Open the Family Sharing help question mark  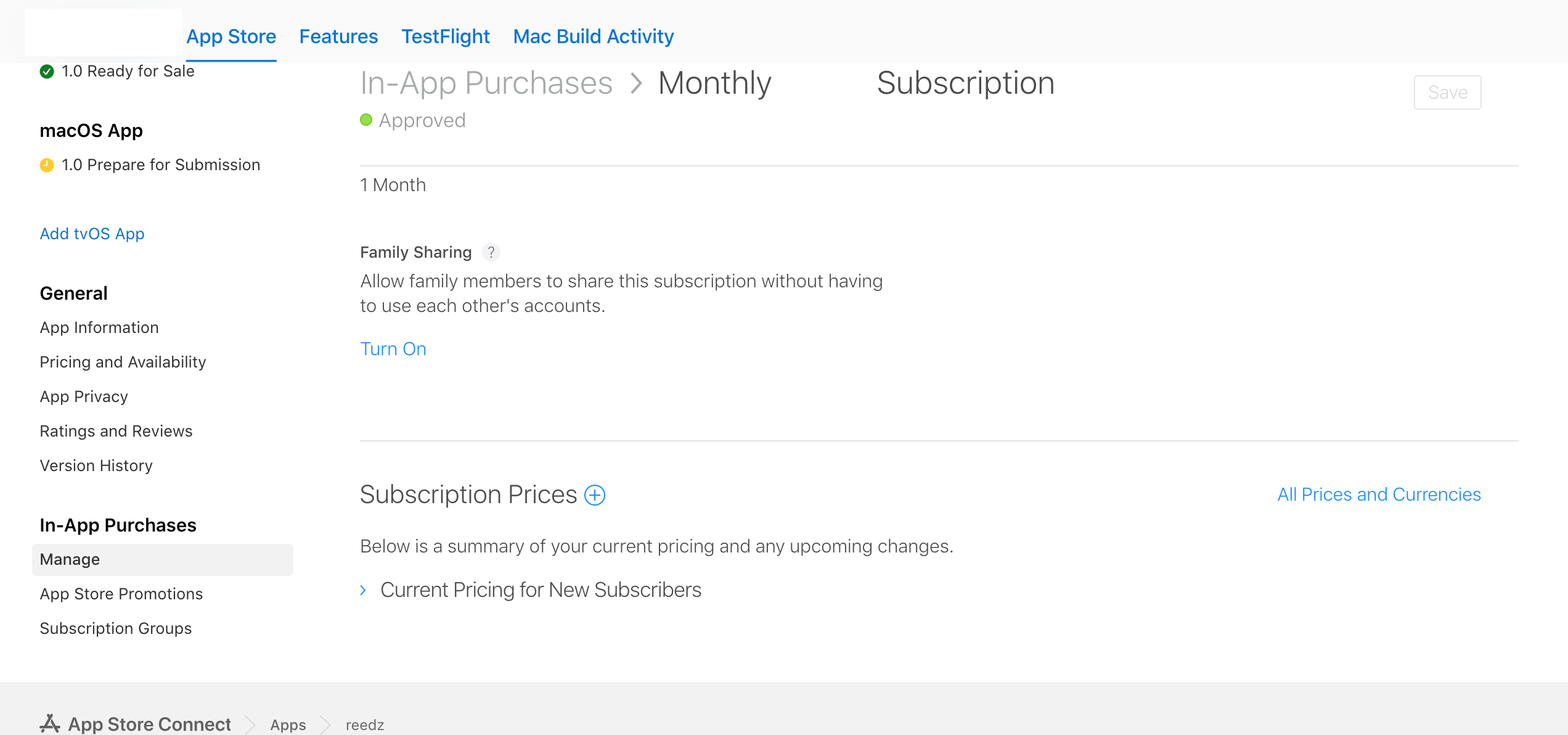491,252
